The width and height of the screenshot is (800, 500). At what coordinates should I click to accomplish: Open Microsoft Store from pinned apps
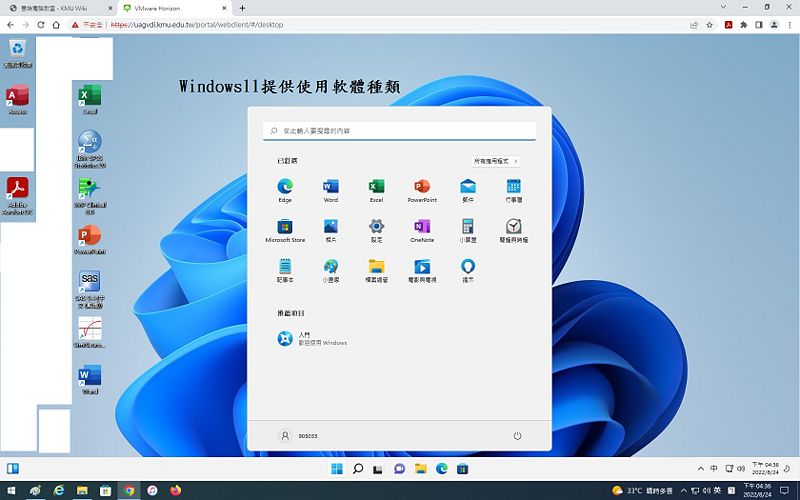point(285,231)
